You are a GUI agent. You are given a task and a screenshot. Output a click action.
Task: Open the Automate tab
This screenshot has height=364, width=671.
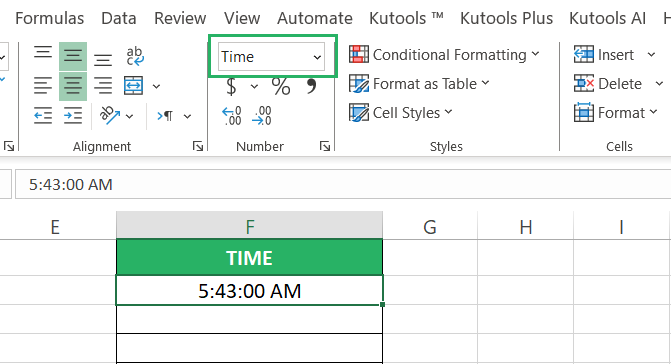315,18
